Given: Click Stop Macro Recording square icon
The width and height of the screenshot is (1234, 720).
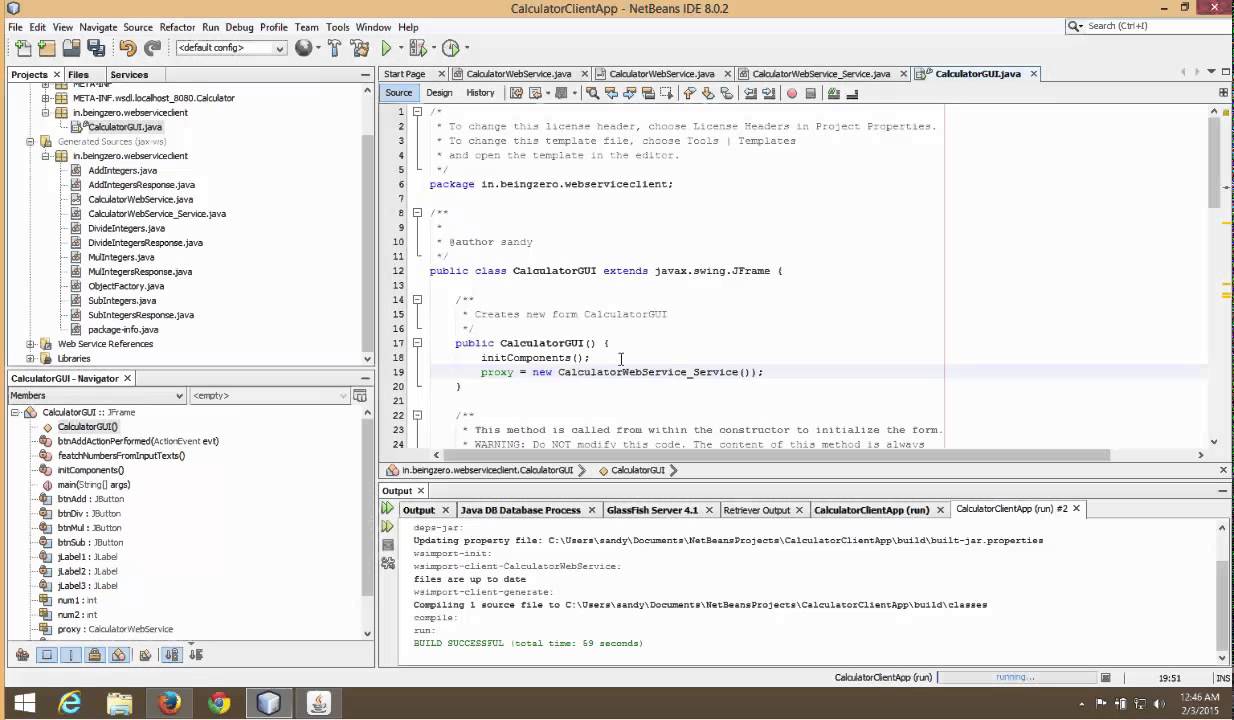Looking at the screenshot, I should [x=811, y=93].
